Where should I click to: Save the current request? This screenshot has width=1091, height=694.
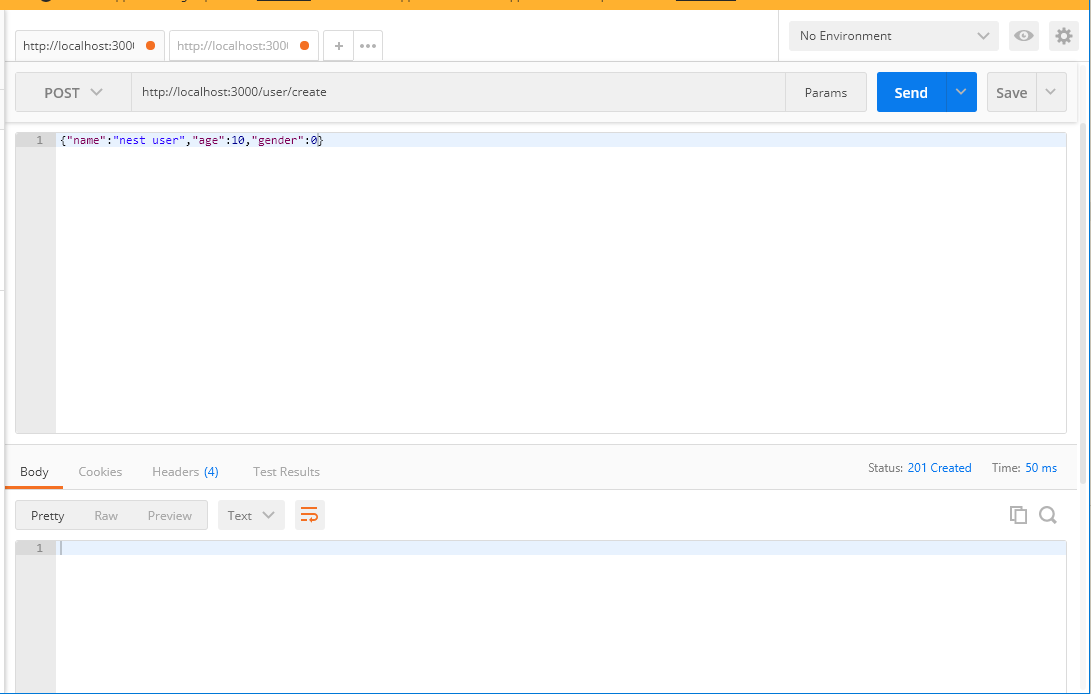(x=1012, y=92)
